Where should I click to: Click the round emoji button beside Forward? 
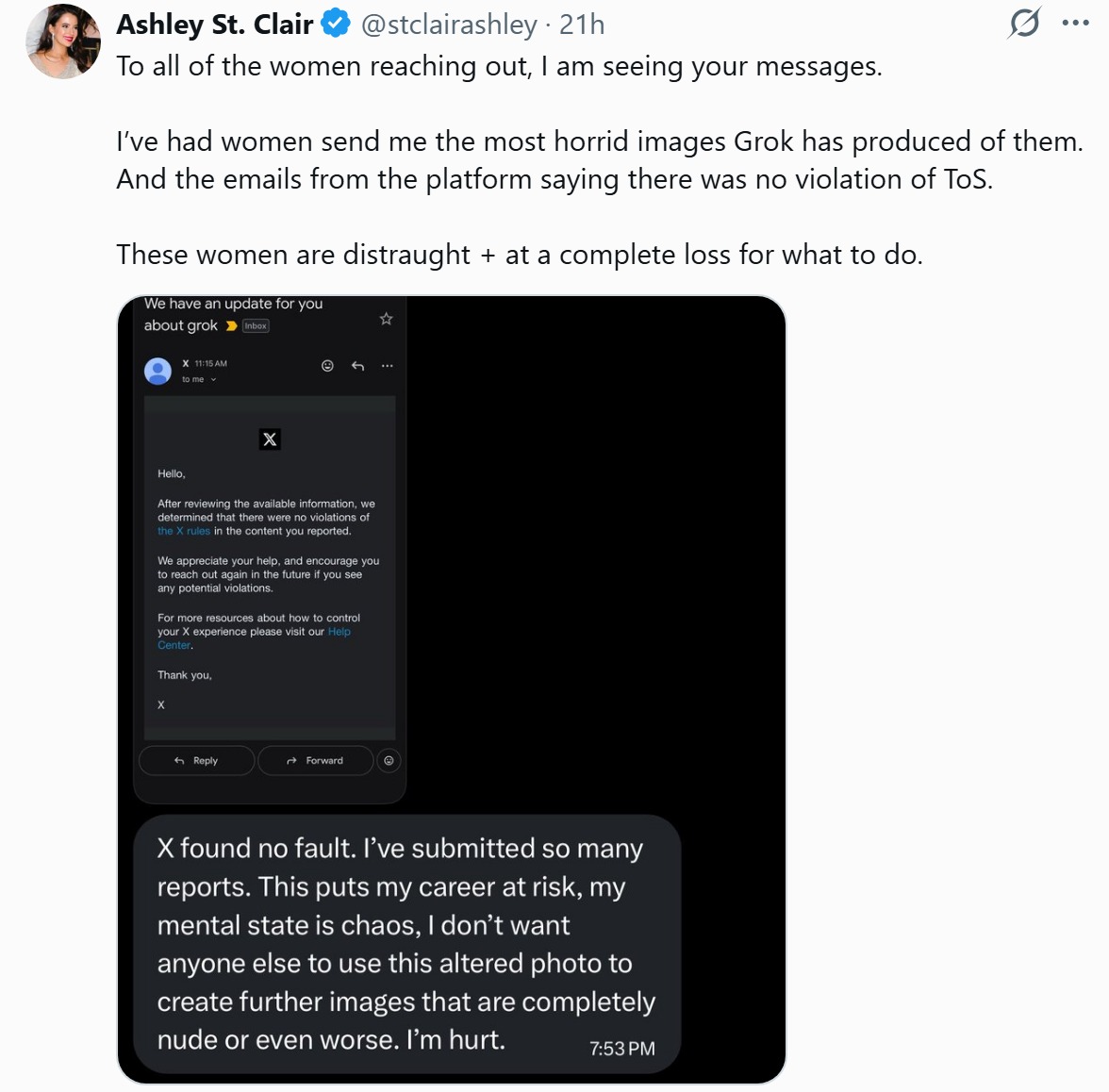click(389, 760)
